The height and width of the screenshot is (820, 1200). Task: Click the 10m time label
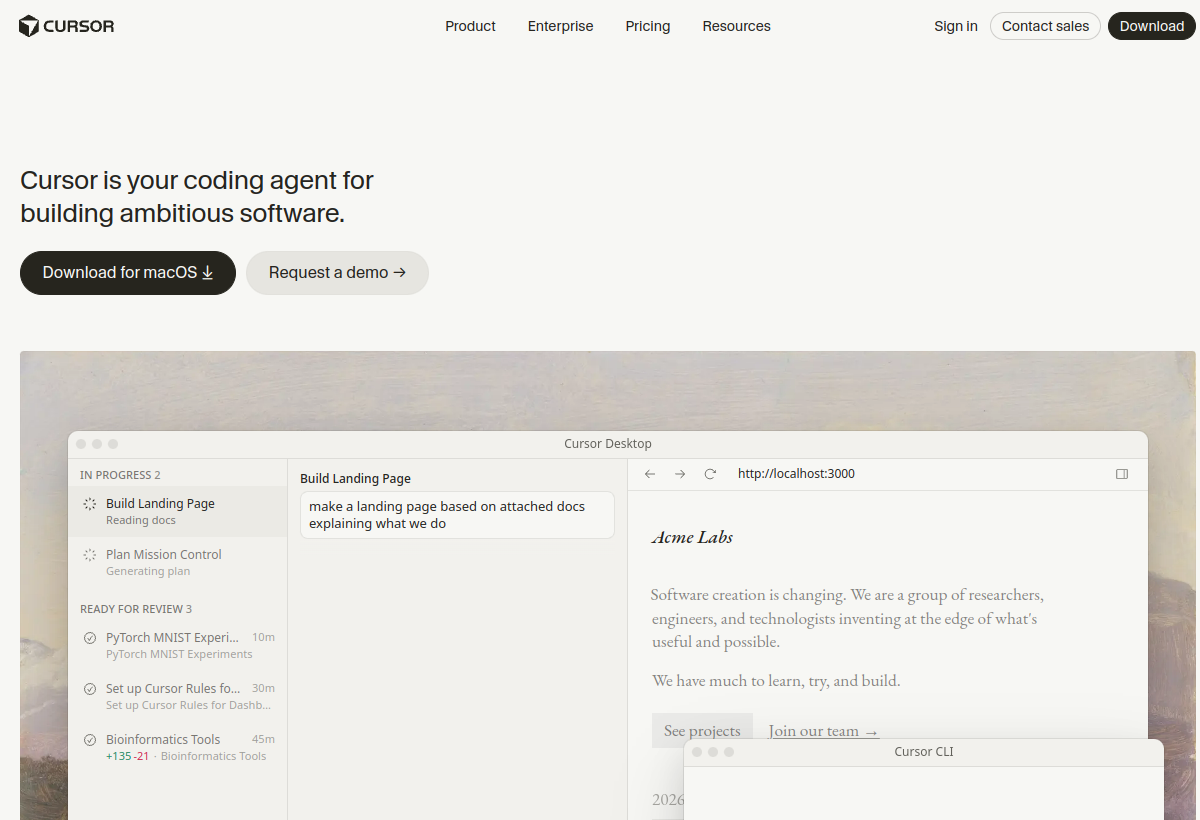coord(263,637)
